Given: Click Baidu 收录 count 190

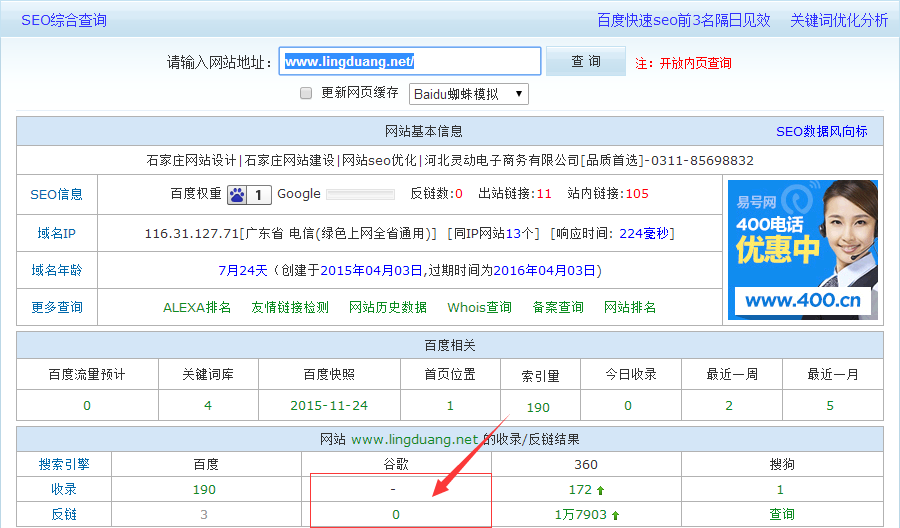Looking at the screenshot, I should tap(204, 490).
